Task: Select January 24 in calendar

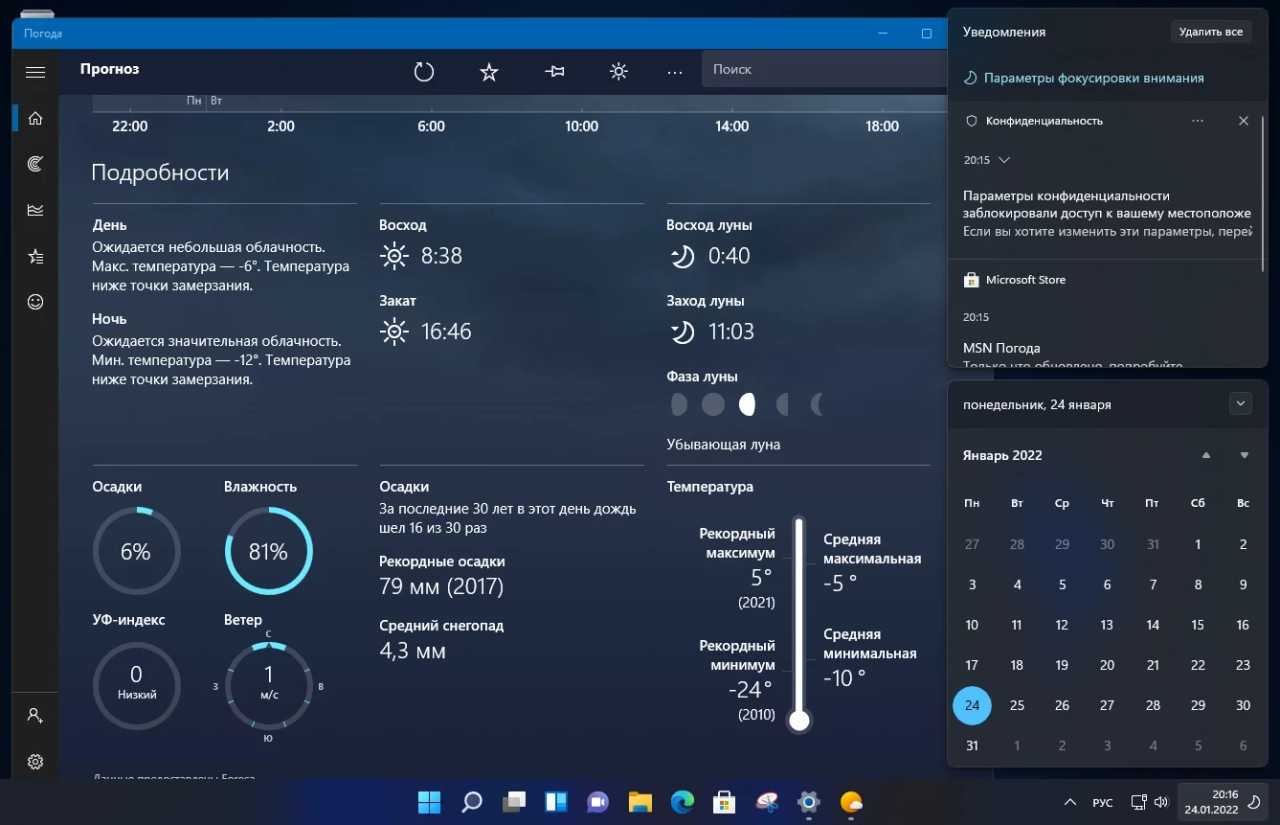Action: point(972,705)
